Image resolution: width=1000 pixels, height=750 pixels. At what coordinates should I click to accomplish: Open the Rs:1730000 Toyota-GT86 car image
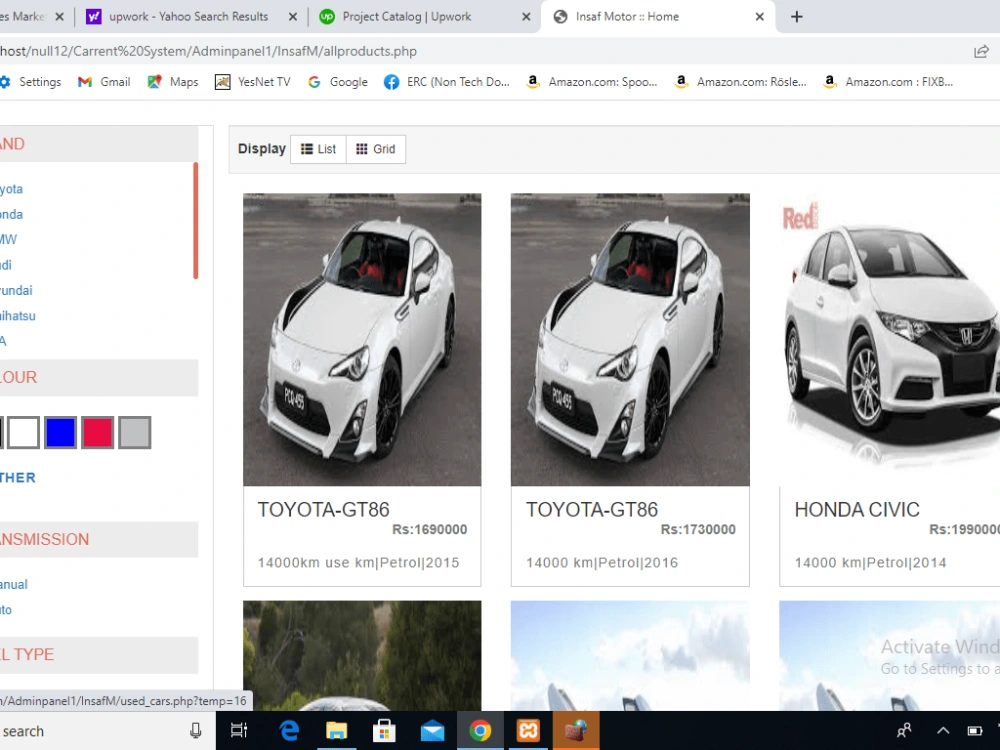[x=630, y=339]
